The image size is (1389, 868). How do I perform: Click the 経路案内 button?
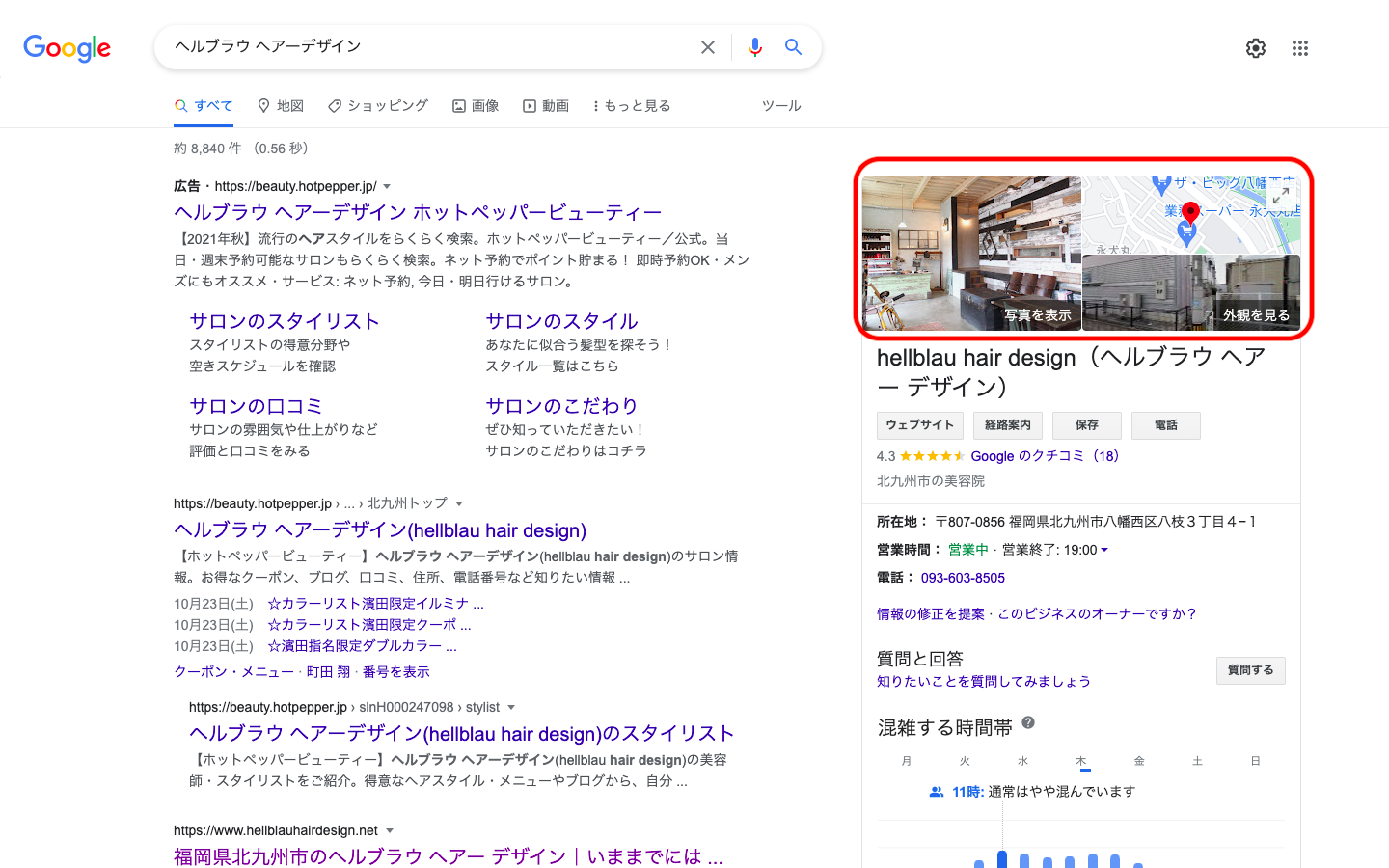[x=1008, y=425]
